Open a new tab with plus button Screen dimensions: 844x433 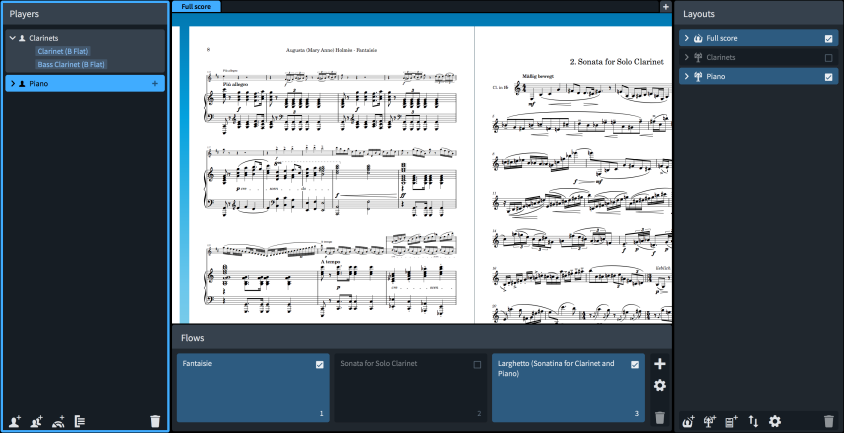[x=666, y=6]
